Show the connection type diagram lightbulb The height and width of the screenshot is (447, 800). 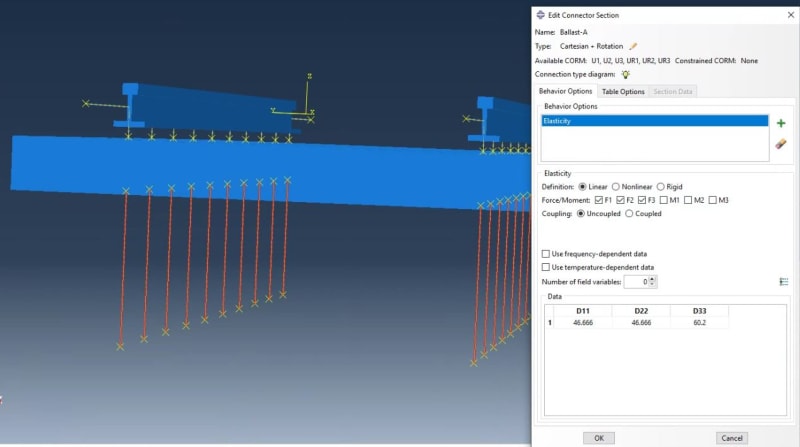[x=626, y=74]
